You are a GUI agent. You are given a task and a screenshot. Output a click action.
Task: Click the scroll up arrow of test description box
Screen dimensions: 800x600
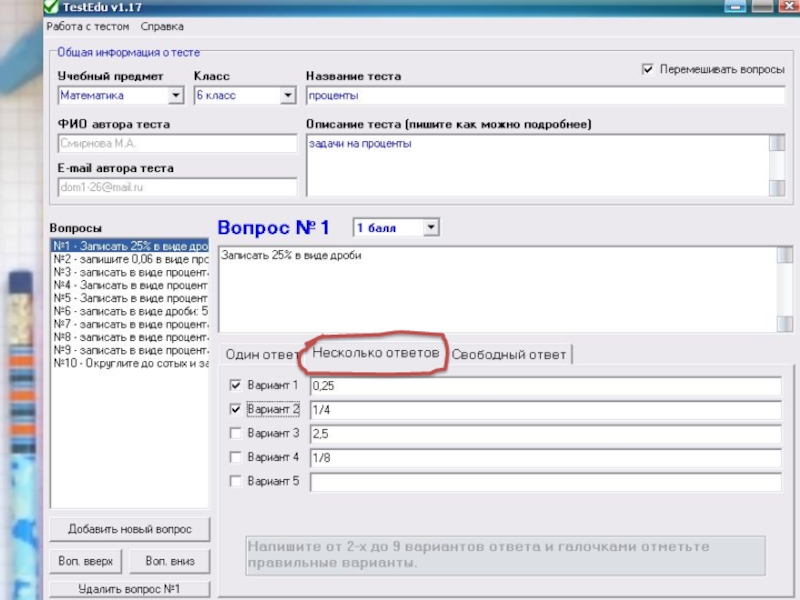tap(777, 143)
